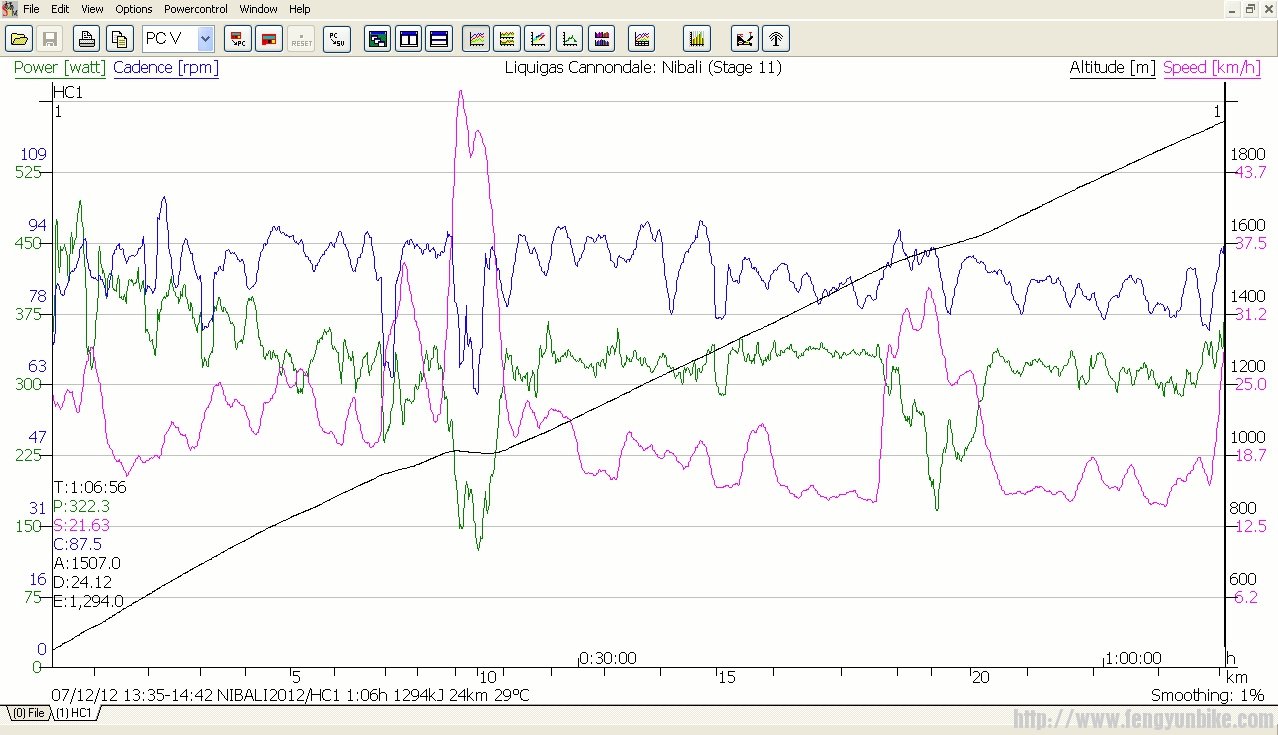Click the Altitude [m] axis label
The width and height of the screenshot is (1278, 735).
(x=1112, y=68)
